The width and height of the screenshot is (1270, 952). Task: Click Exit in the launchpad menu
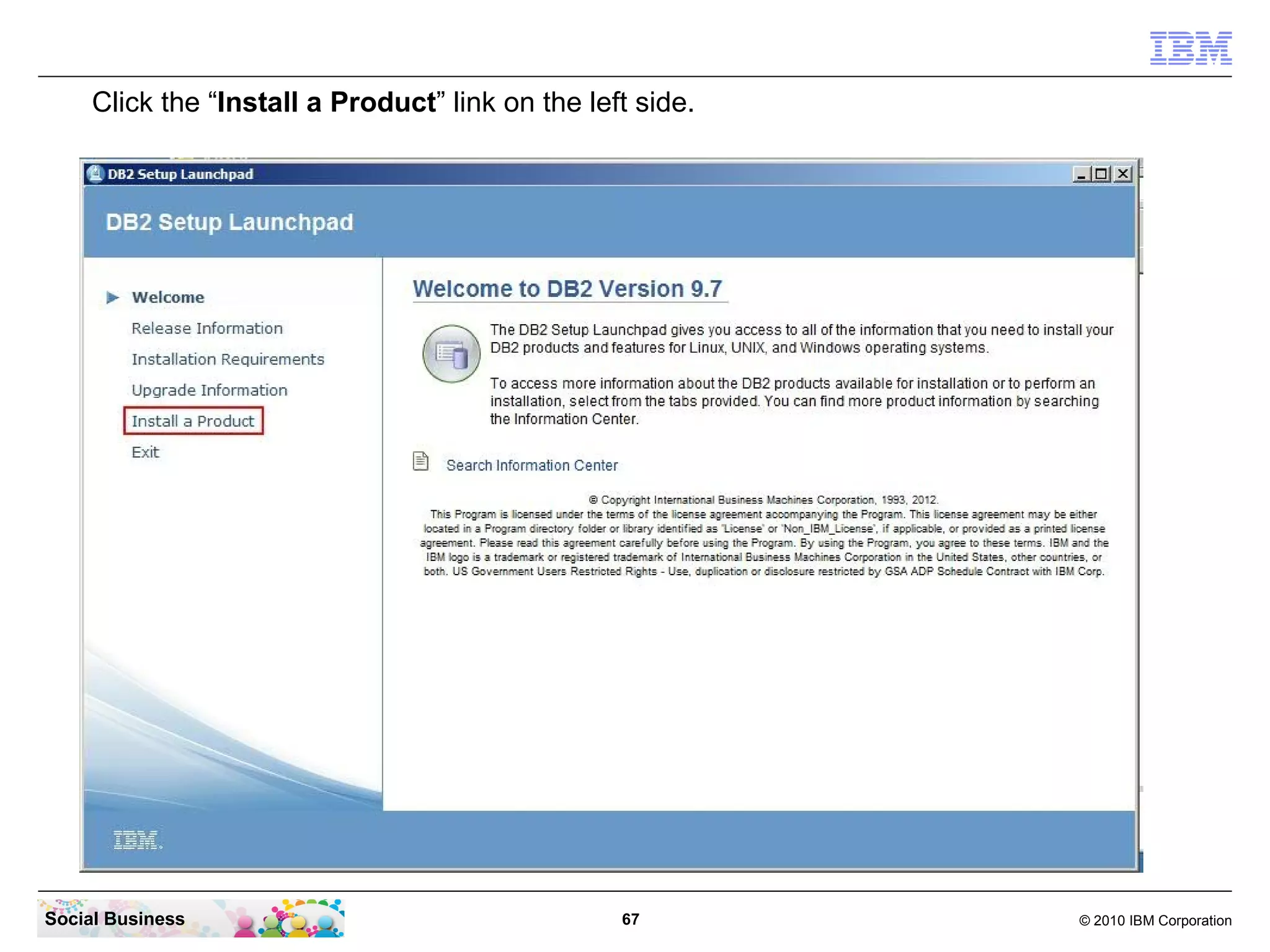pos(145,452)
